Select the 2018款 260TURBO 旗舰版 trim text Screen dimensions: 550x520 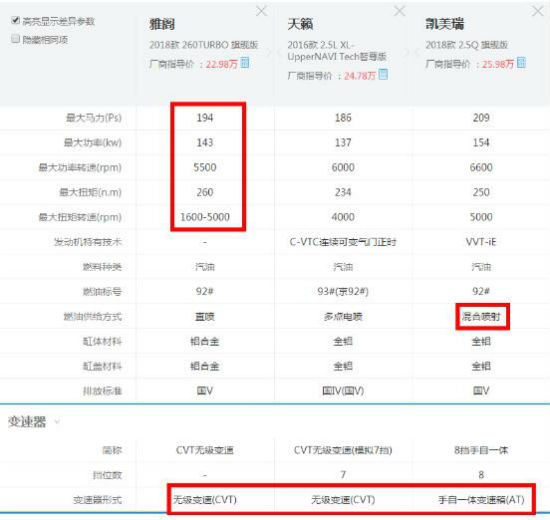tap(203, 45)
